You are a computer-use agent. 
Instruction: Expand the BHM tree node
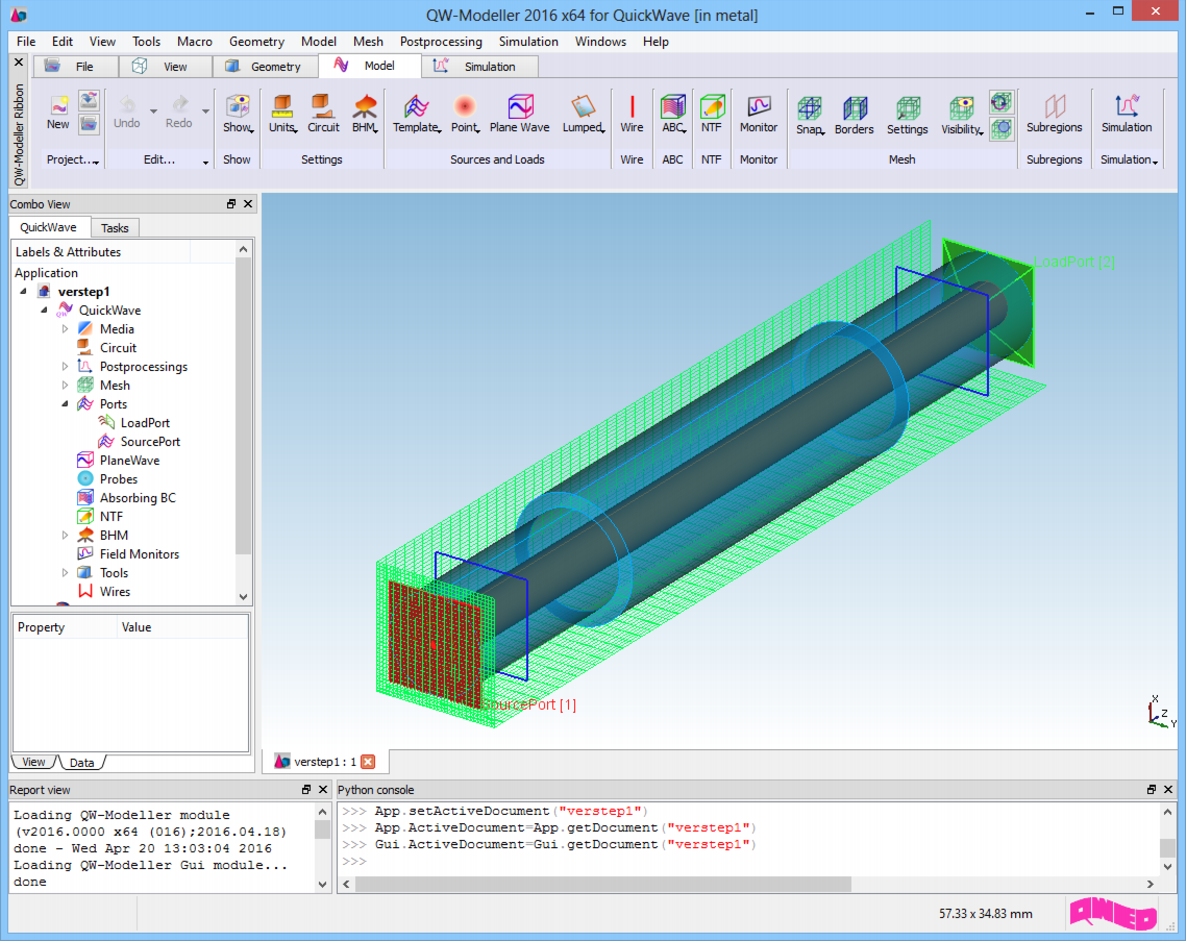point(65,535)
